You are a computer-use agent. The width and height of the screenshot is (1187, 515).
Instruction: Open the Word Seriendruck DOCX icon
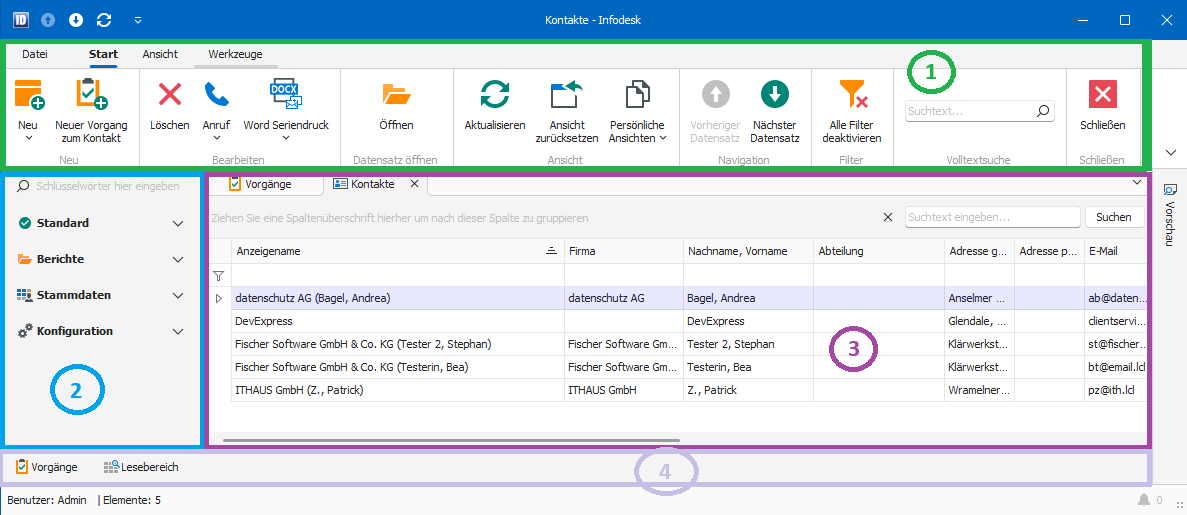click(286, 94)
